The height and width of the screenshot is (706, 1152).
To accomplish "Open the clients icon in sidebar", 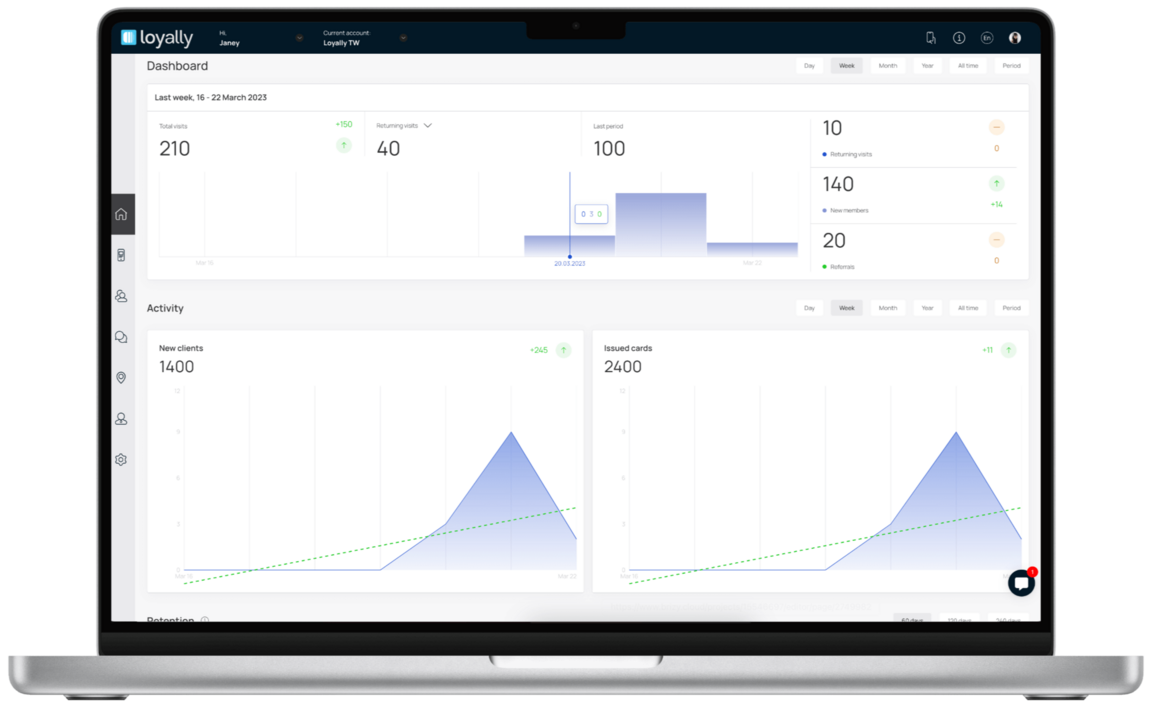I will [121, 296].
